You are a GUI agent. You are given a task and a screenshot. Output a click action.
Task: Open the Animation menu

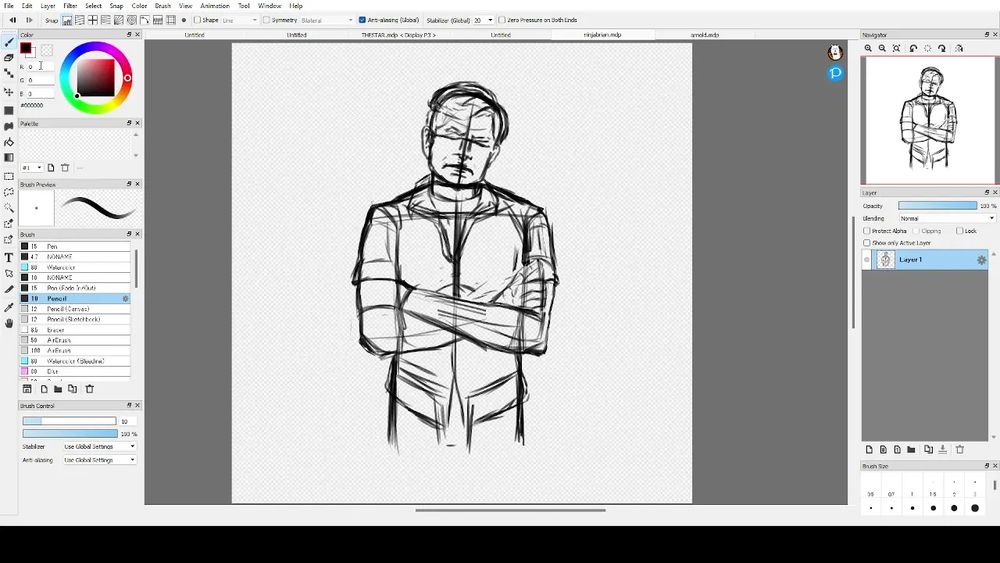point(215,6)
